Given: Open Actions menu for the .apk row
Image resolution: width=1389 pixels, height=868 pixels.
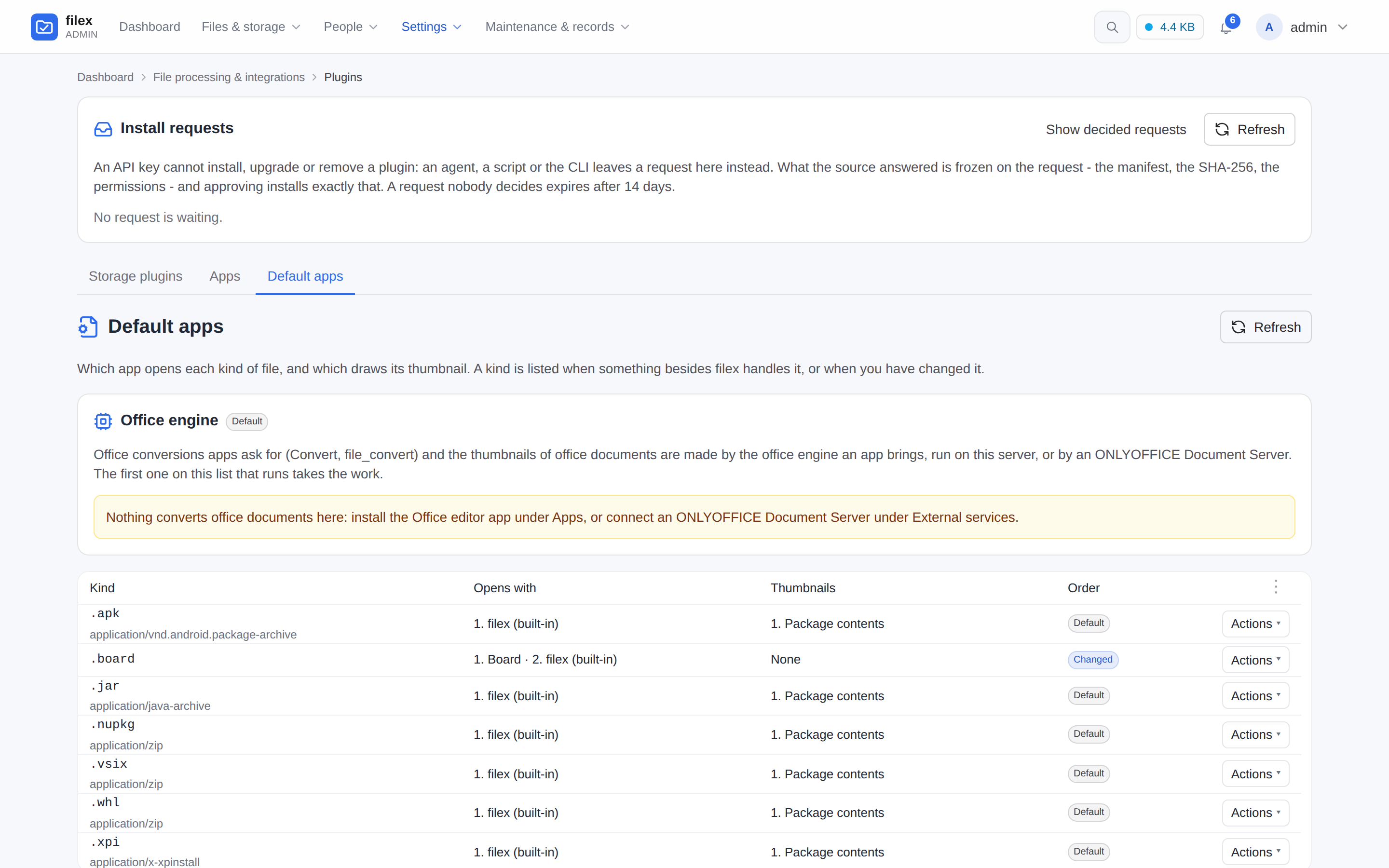Looking at the screenshot, I should coord(1255,624).
